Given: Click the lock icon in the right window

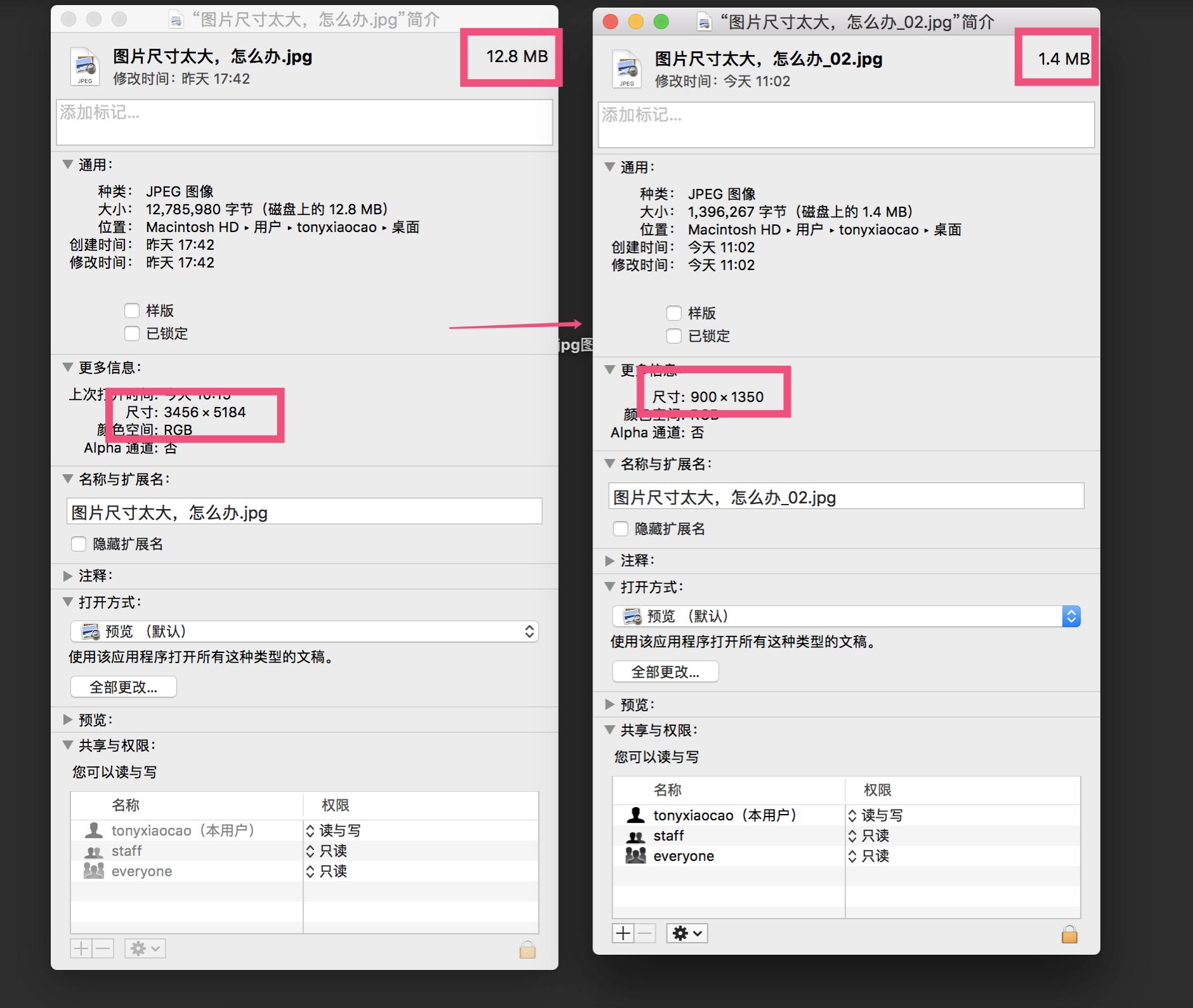Looking at the screenshot, I should 1069,934.
